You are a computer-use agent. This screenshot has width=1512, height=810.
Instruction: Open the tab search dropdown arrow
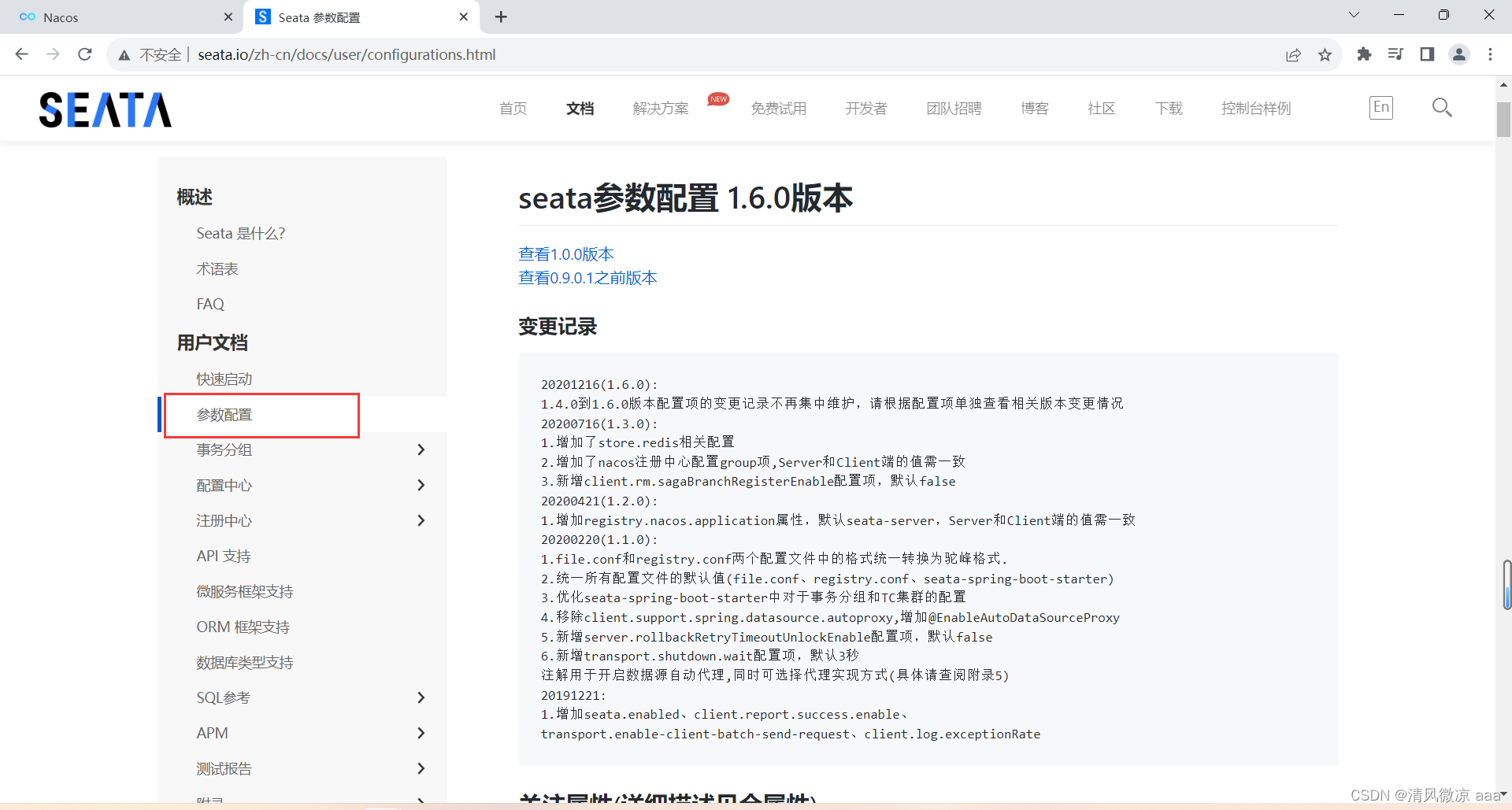1354,15
